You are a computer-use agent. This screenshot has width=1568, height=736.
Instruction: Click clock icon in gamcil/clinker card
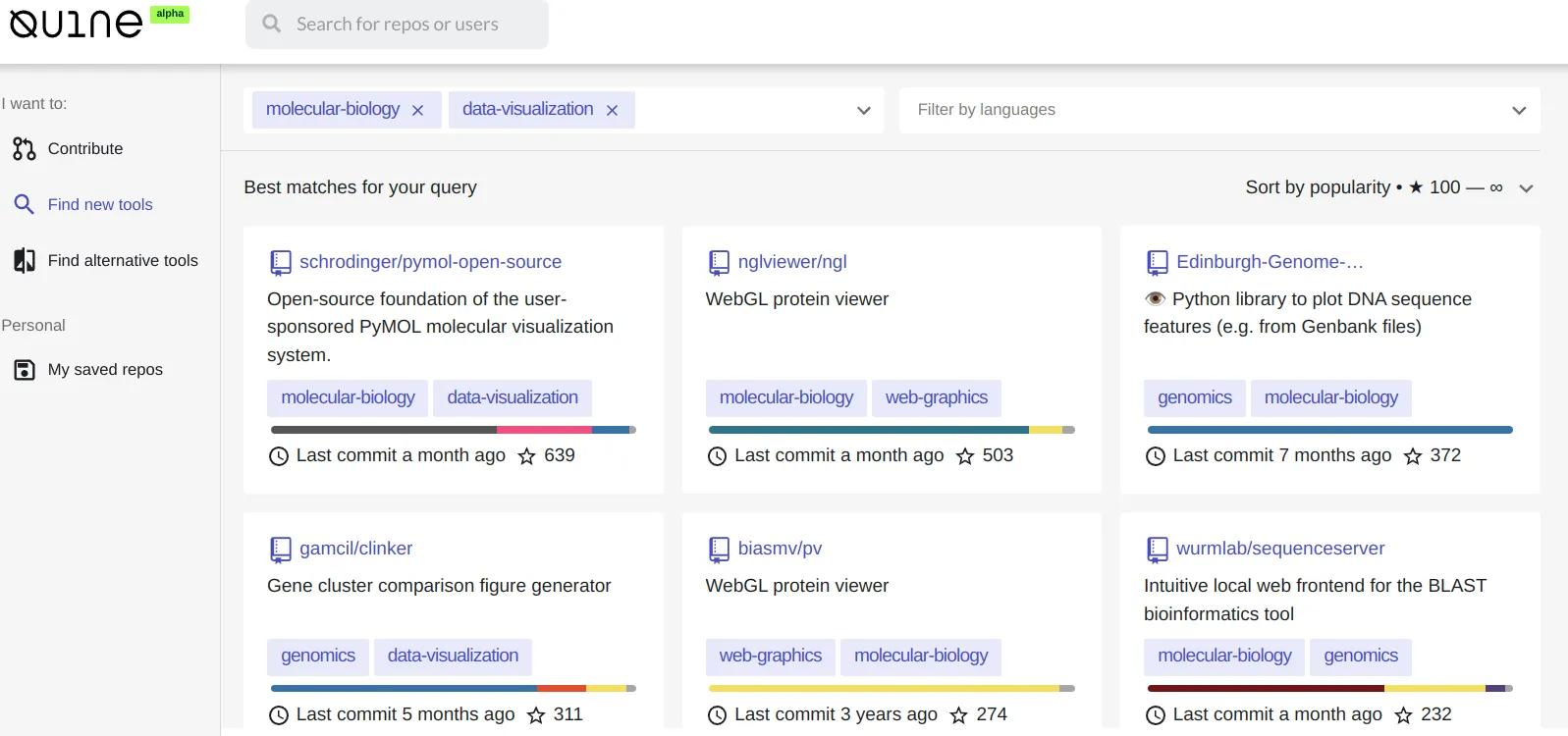[279, 715]
